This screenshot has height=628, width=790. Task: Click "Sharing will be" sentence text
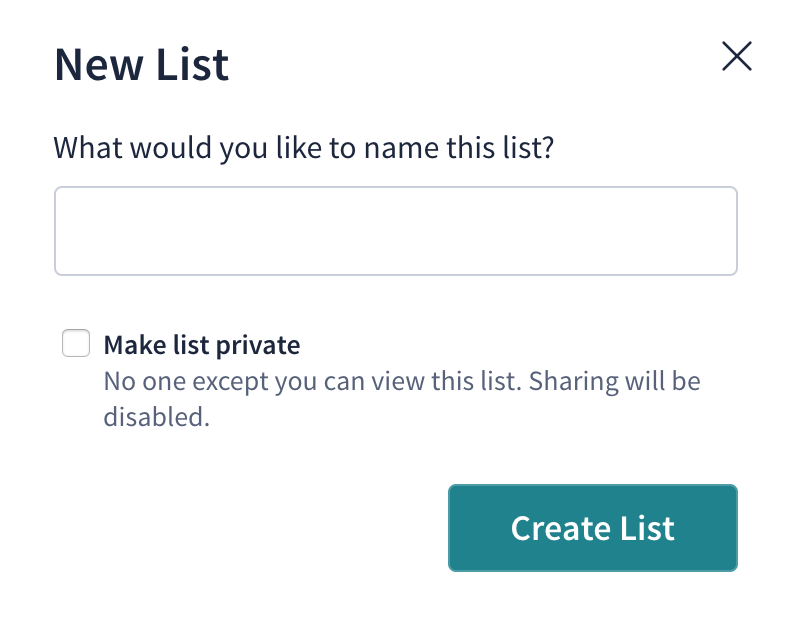(x=615, y=381)
